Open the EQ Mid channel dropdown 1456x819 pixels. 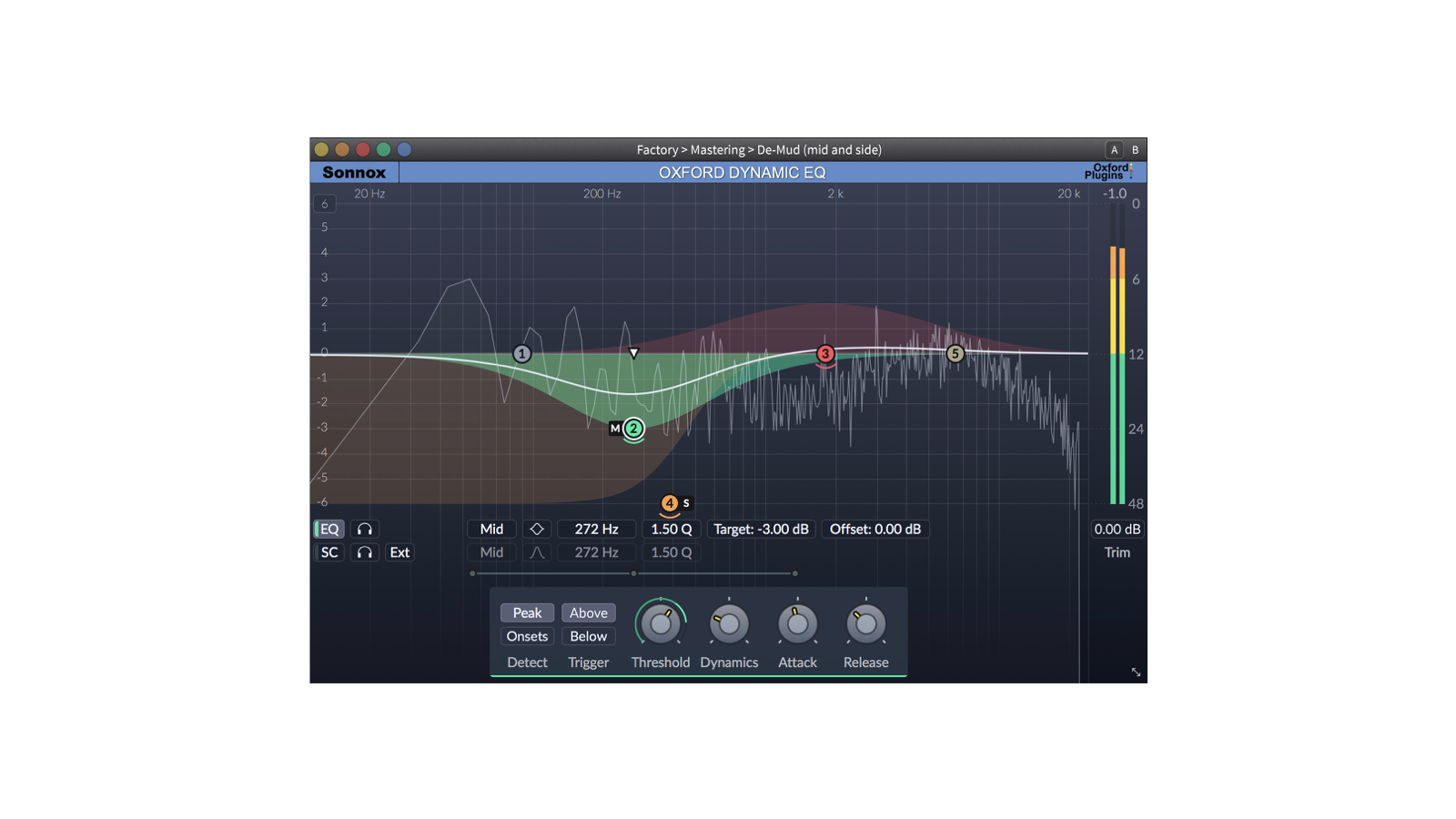point(491,529)
